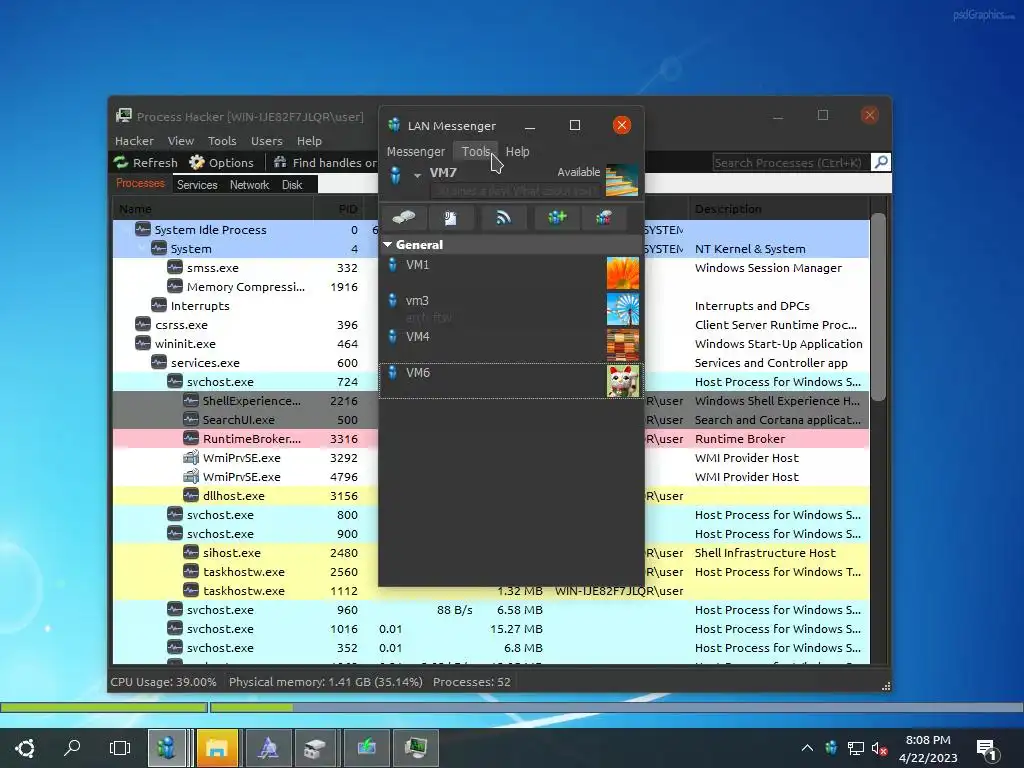Switch to the Network tab

pos(249,185)
